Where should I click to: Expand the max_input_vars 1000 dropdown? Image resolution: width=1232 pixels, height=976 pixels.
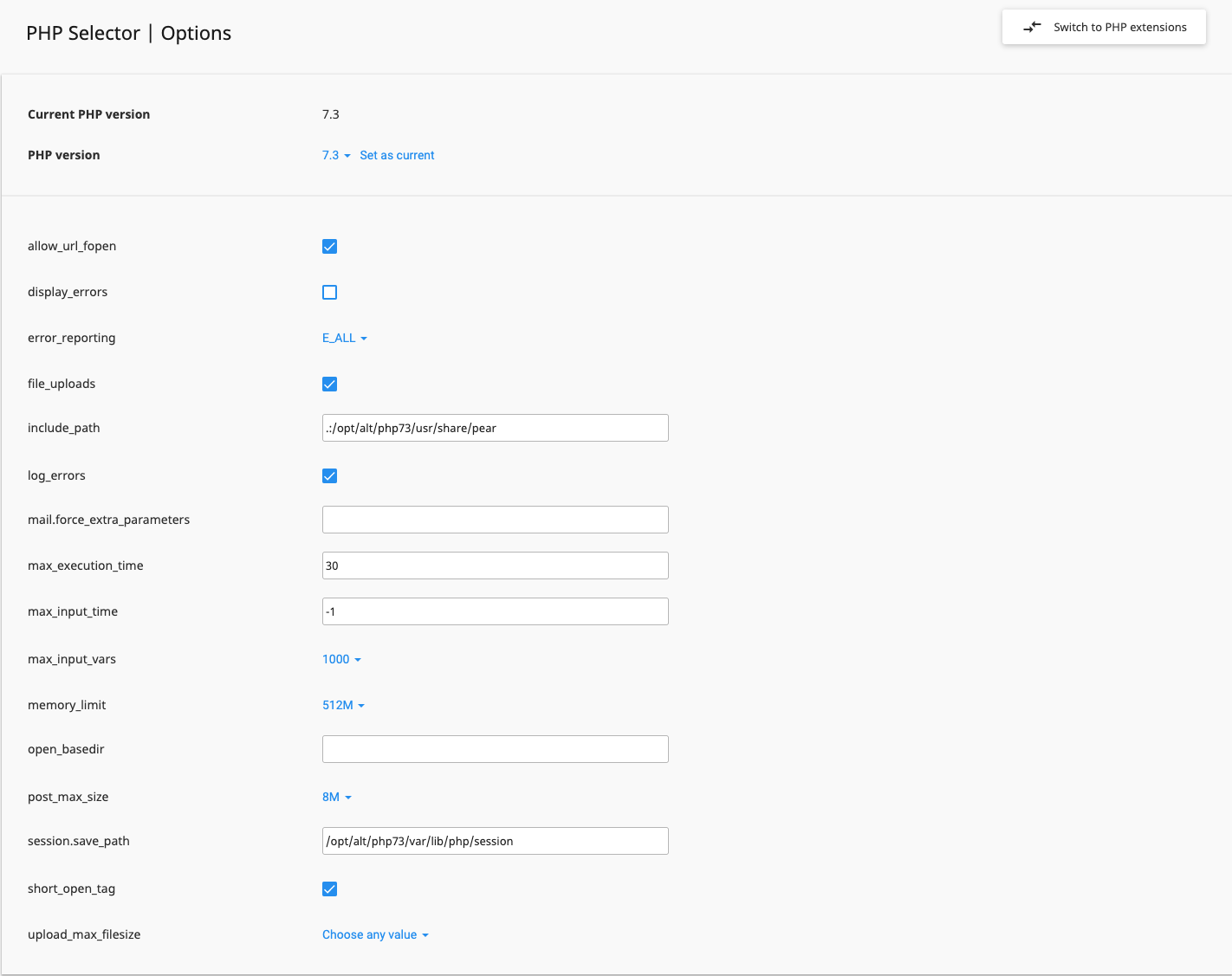point(341,659)
